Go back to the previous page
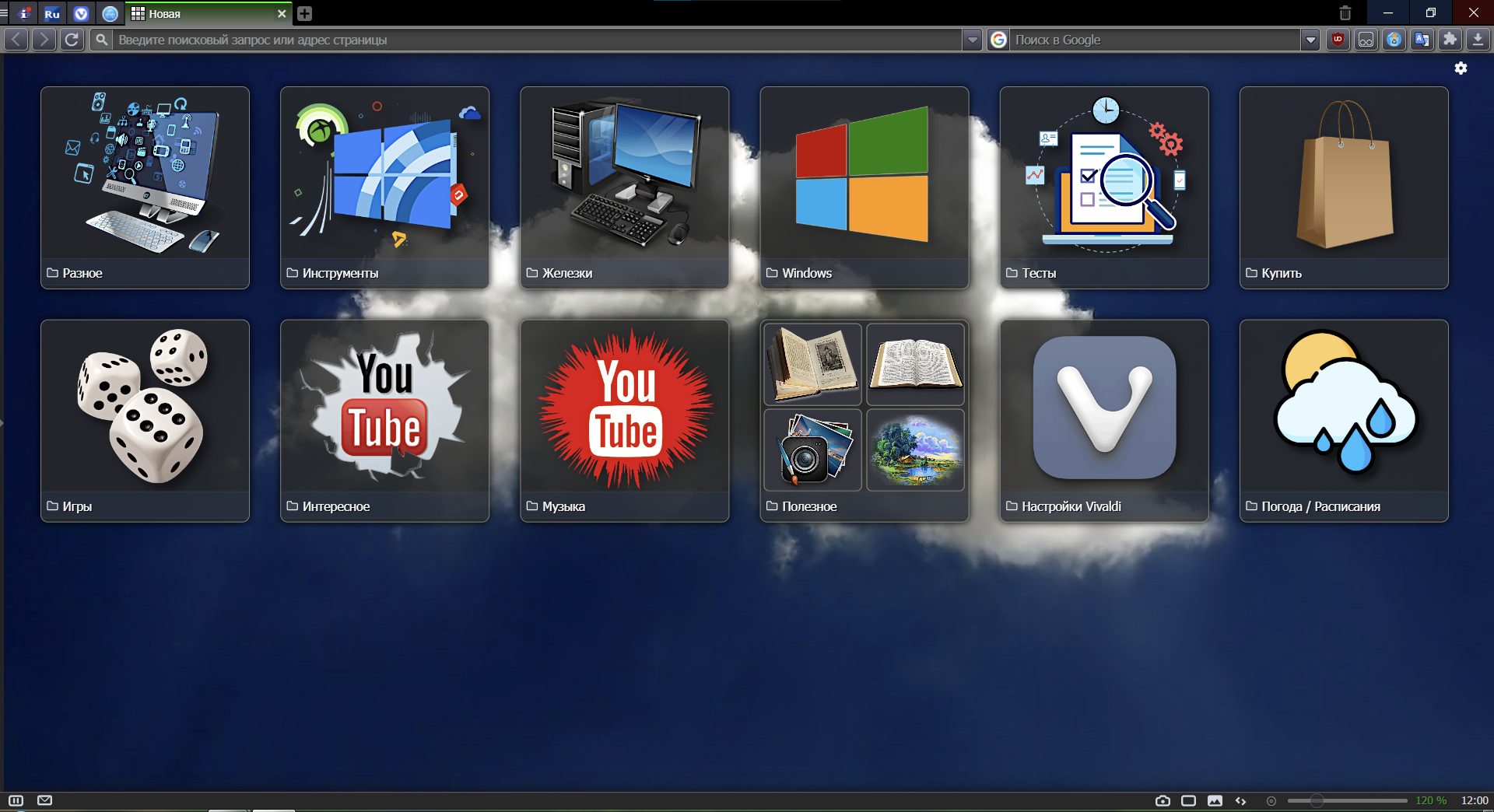1494x812 pixels. tap(16, 40)
